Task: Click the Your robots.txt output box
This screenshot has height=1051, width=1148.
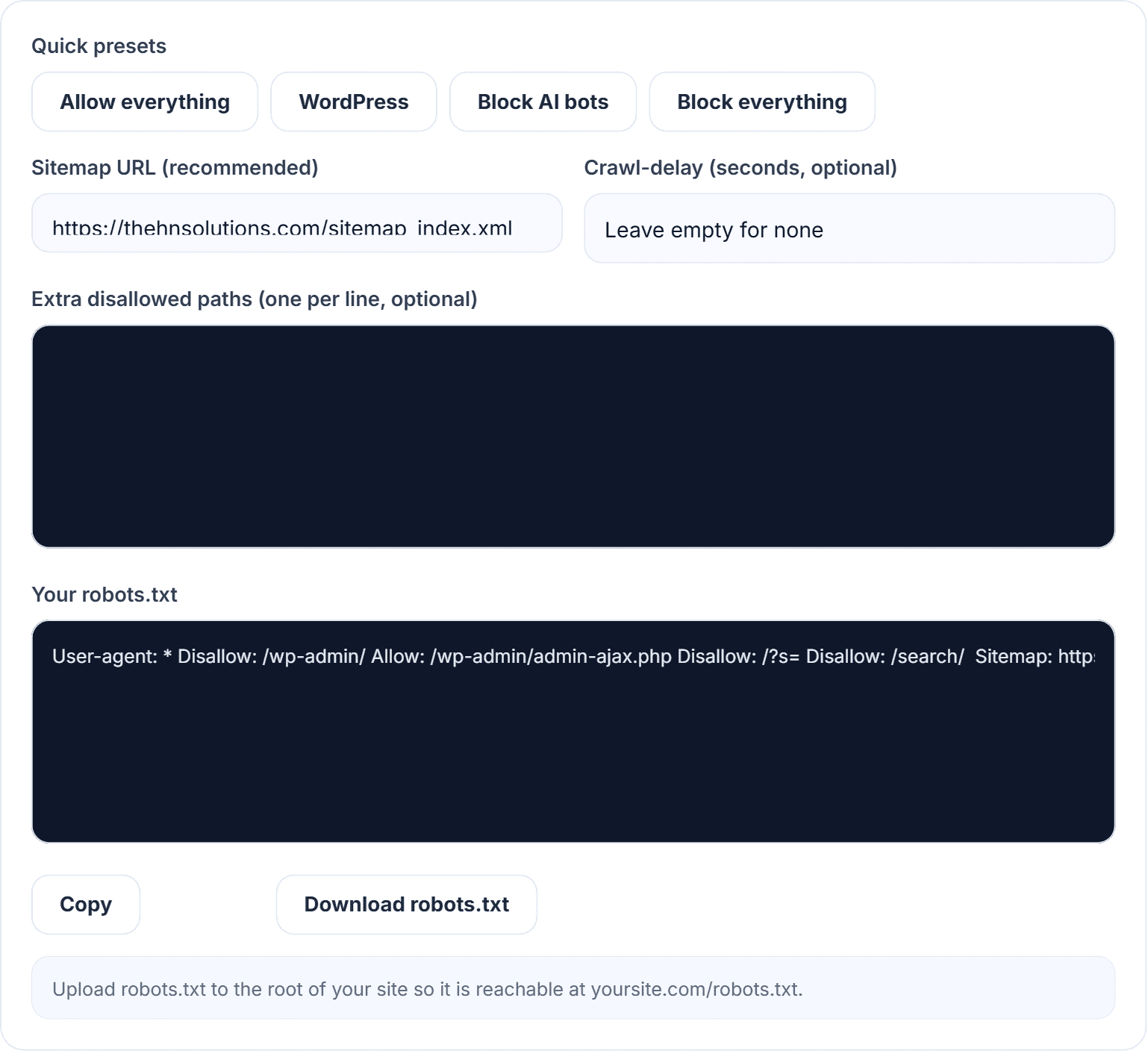Action: point(573,732)
